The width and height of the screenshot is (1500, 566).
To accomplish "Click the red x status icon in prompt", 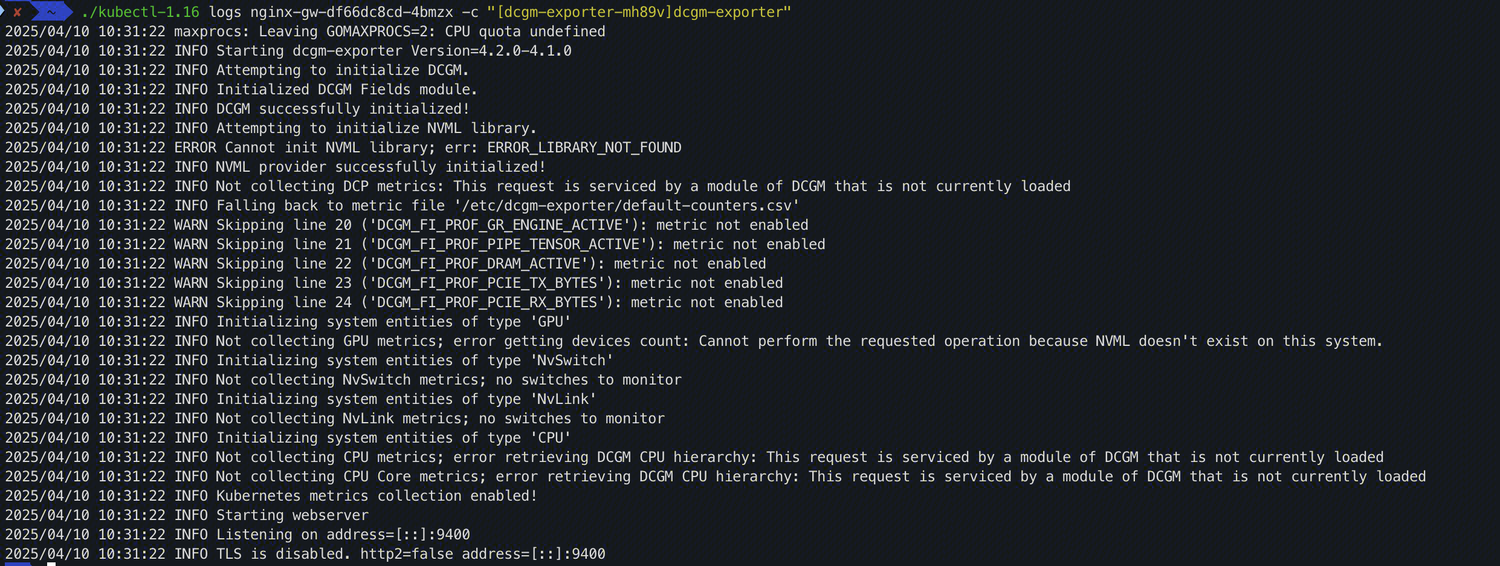I will pos(17,12).
